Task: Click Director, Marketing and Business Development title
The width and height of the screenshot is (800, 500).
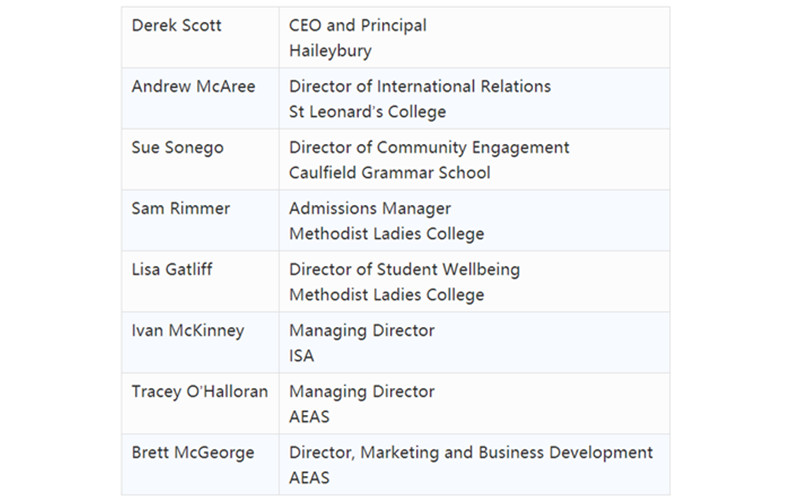Action: (x=470, y=452)
